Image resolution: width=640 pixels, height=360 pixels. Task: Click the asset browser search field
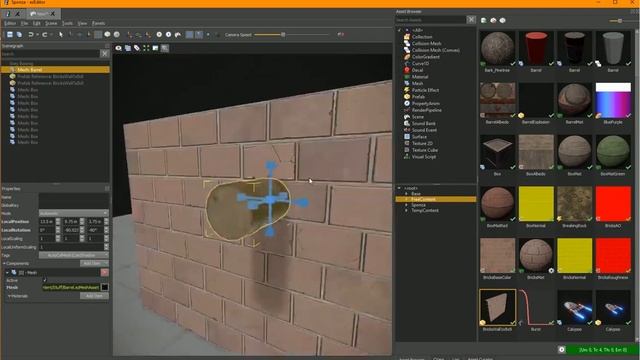(x=431, y=20)
